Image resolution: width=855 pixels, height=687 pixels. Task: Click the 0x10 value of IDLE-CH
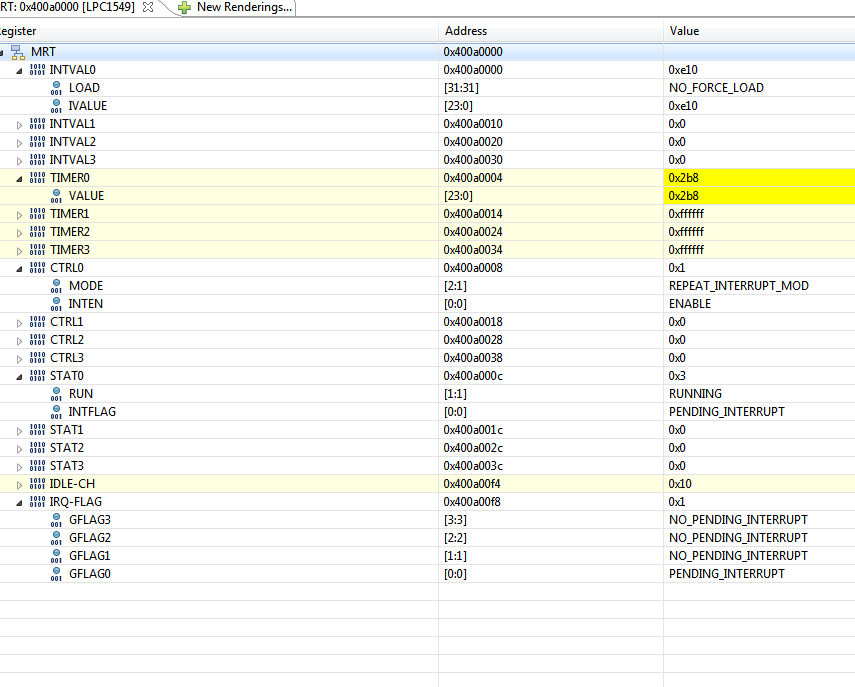click(x=679, y=484)
